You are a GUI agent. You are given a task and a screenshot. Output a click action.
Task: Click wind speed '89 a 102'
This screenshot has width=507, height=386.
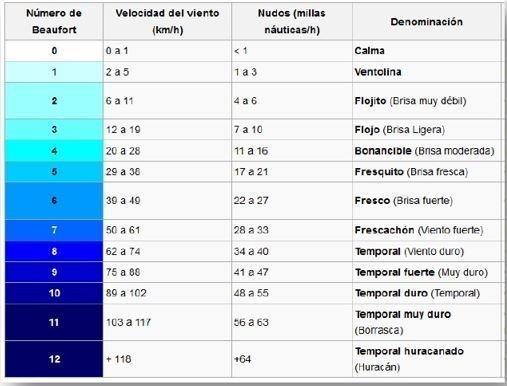click(126, 293)
